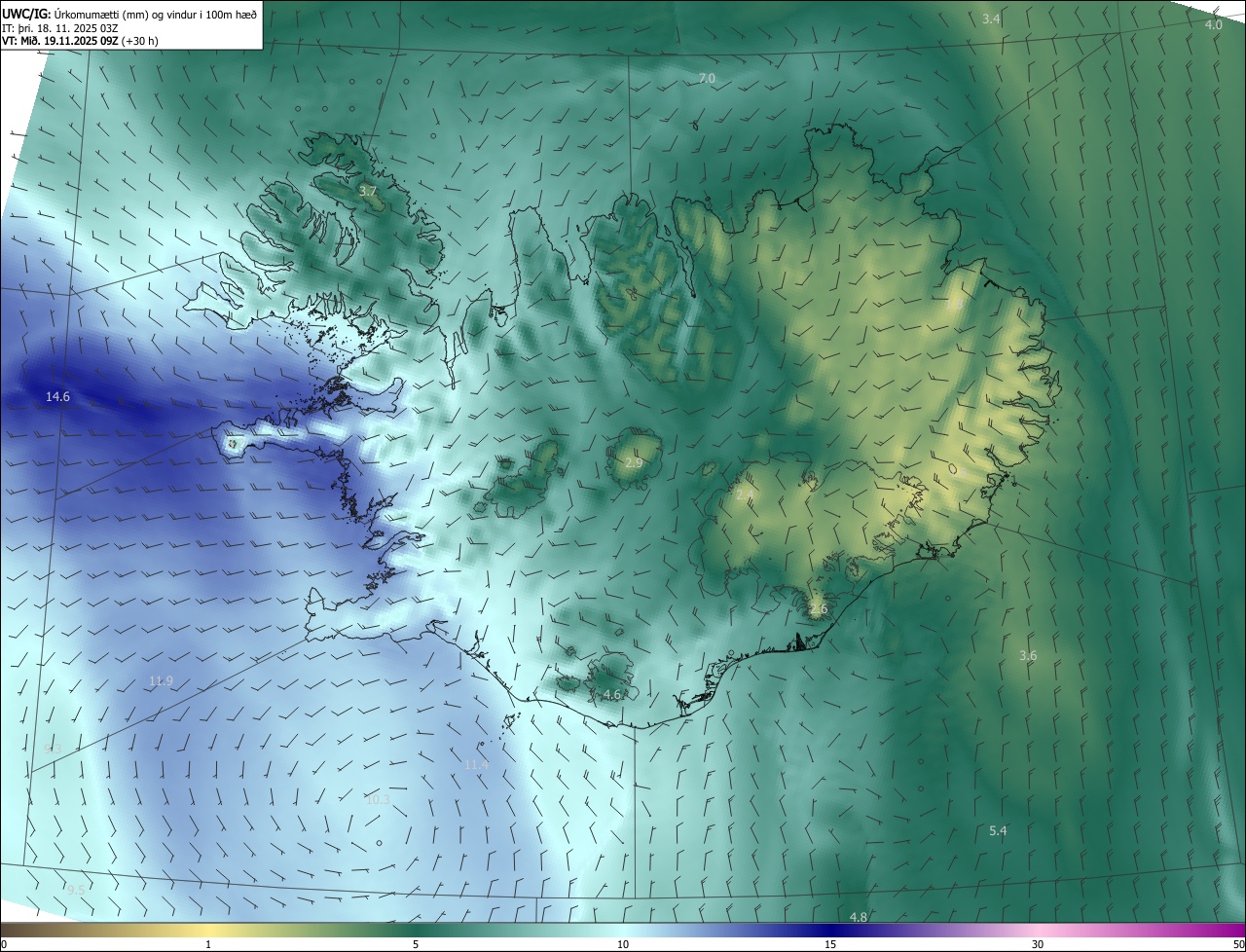Click the 2.9 value label over the central glacier

point(634,462)
